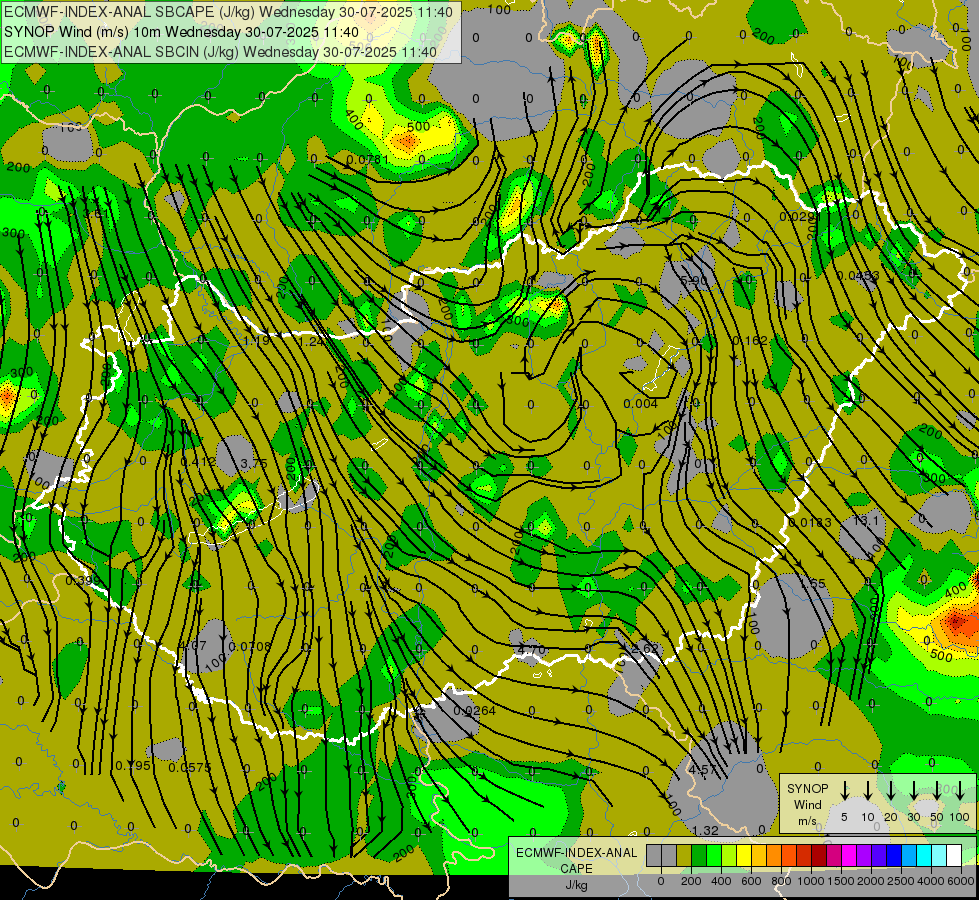979x900 pixels.
Task: Click the 5.90 value on the map
Action: tap(694, 280)
